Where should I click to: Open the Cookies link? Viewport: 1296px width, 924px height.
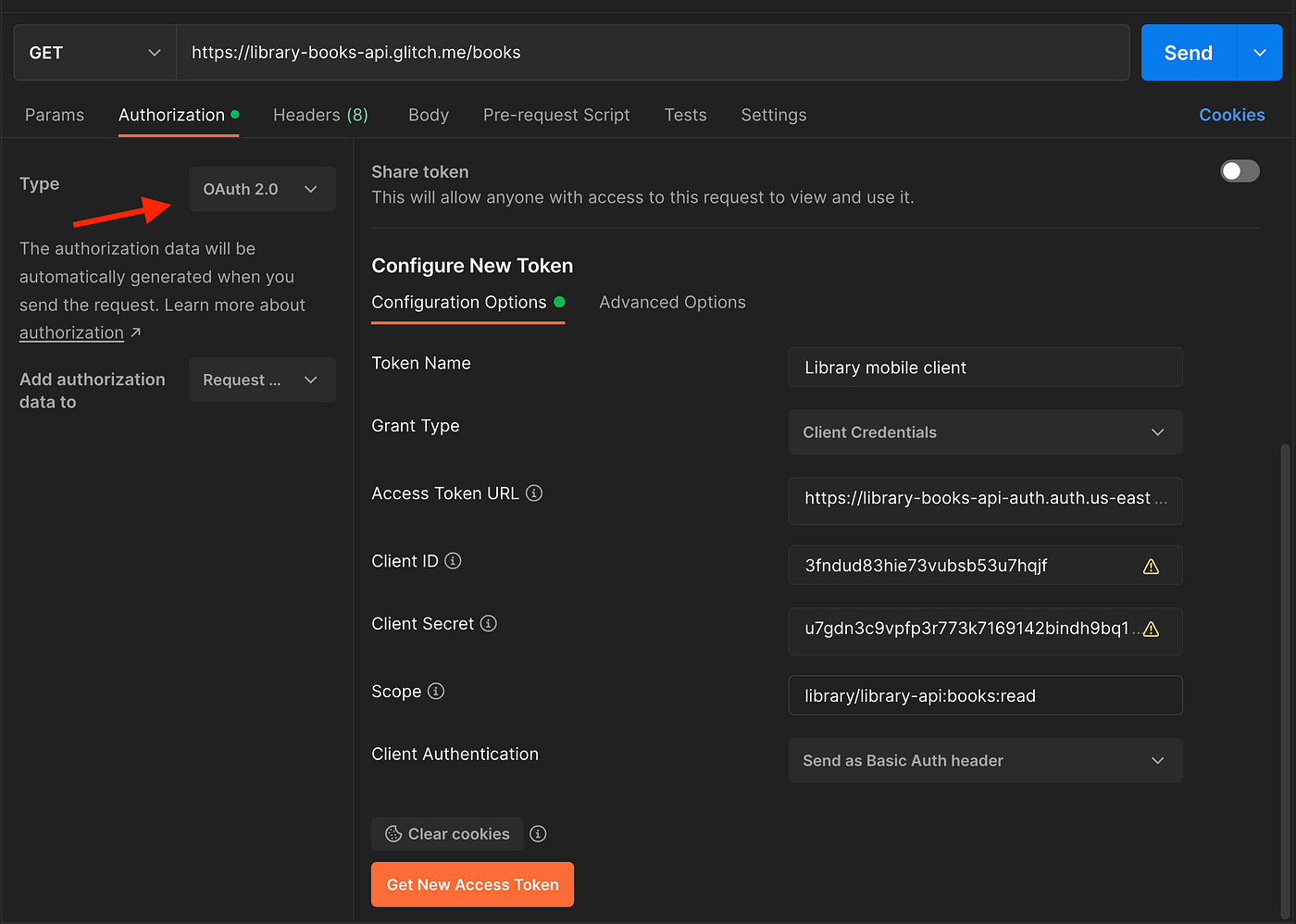pos(1231,115)
